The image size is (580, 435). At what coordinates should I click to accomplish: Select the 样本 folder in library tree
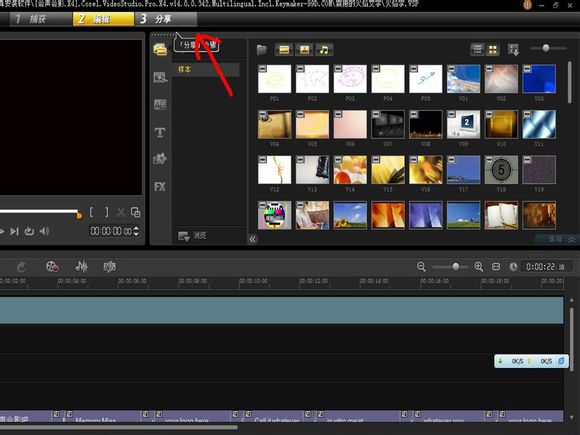coord(206,70)
